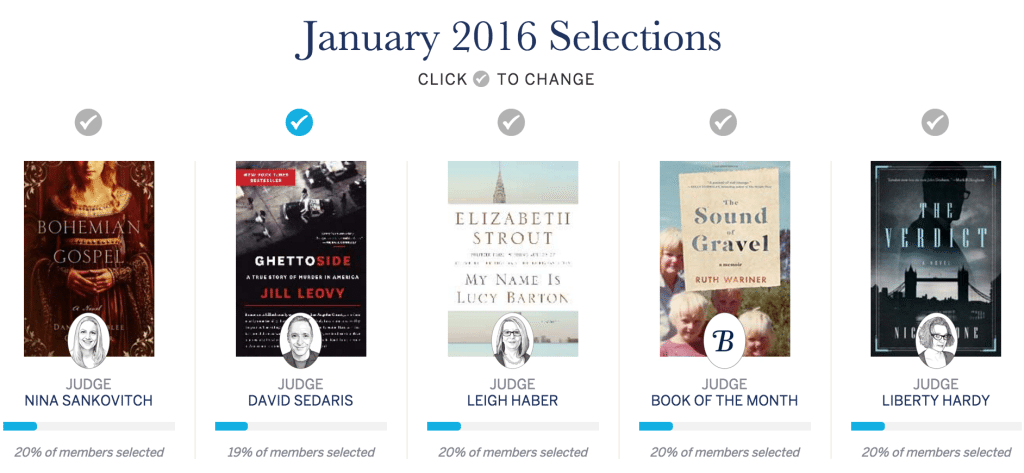Image resolution: width=1024 pixels, height=473 pixels.
Task: Click the David Sedaris judge name
Action: tap(300, 400)
